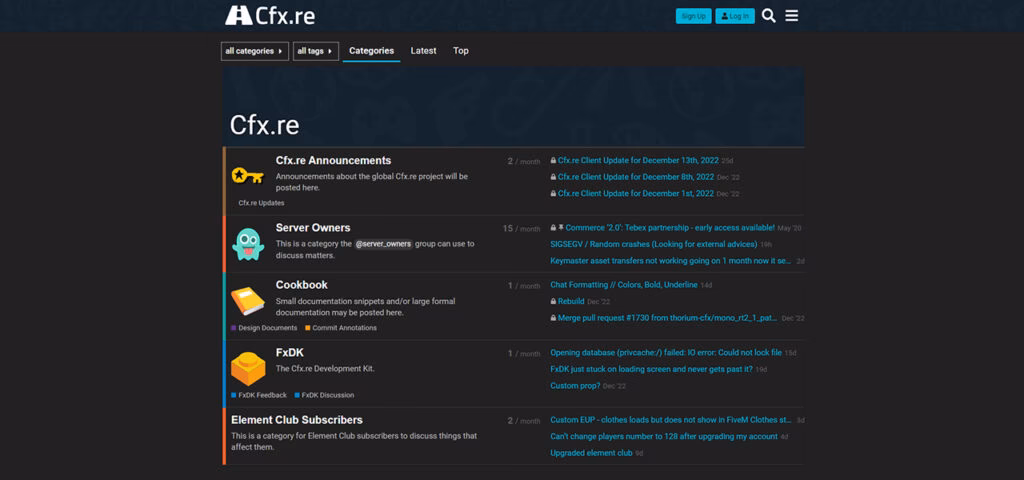The height and width of the screenshot is (480, 1024).
Task: Open the Commerce 2.0 Tebex partnership topic
Action: point(670,228)
